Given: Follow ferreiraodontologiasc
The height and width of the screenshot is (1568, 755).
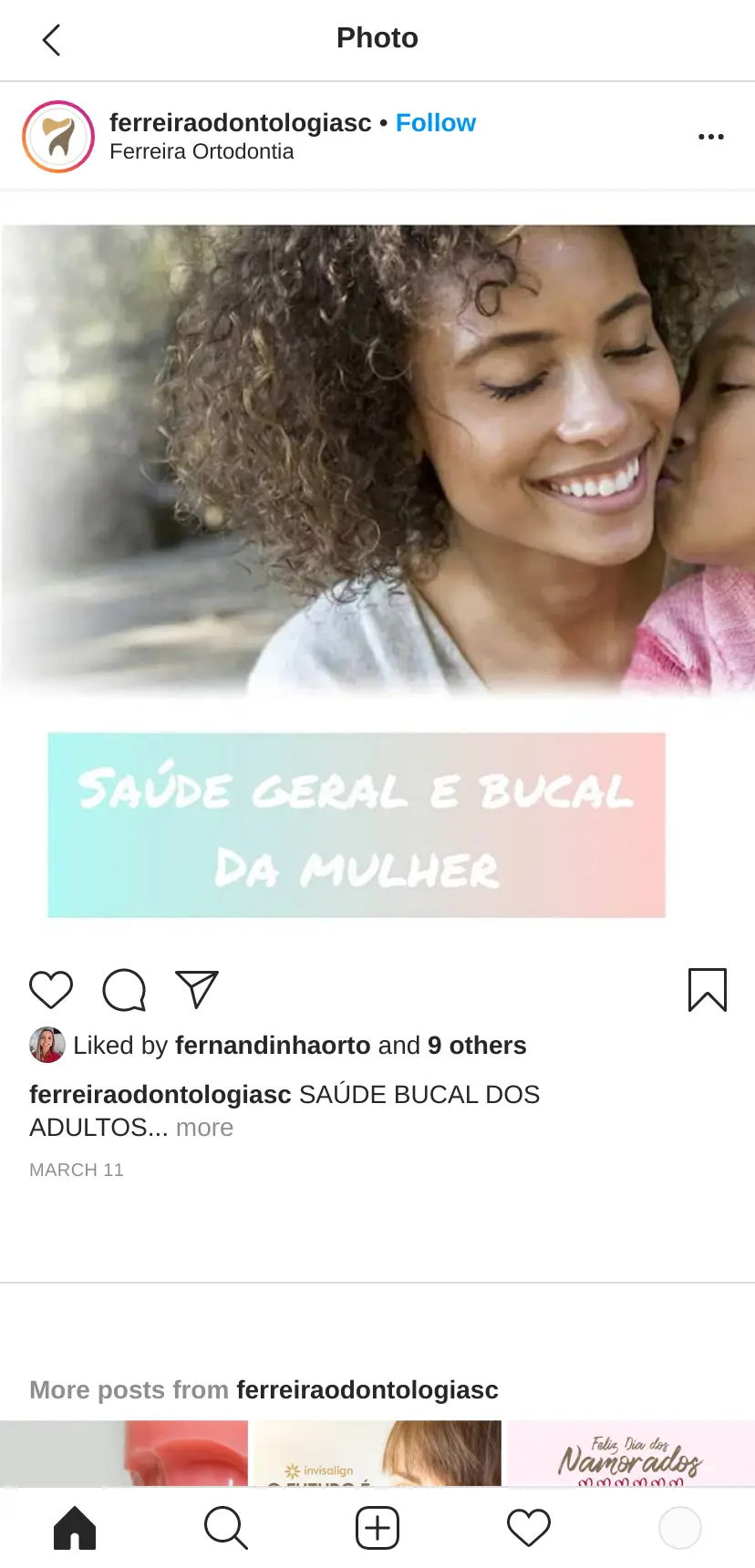Looking at the screenshot, I should point(436,123).
